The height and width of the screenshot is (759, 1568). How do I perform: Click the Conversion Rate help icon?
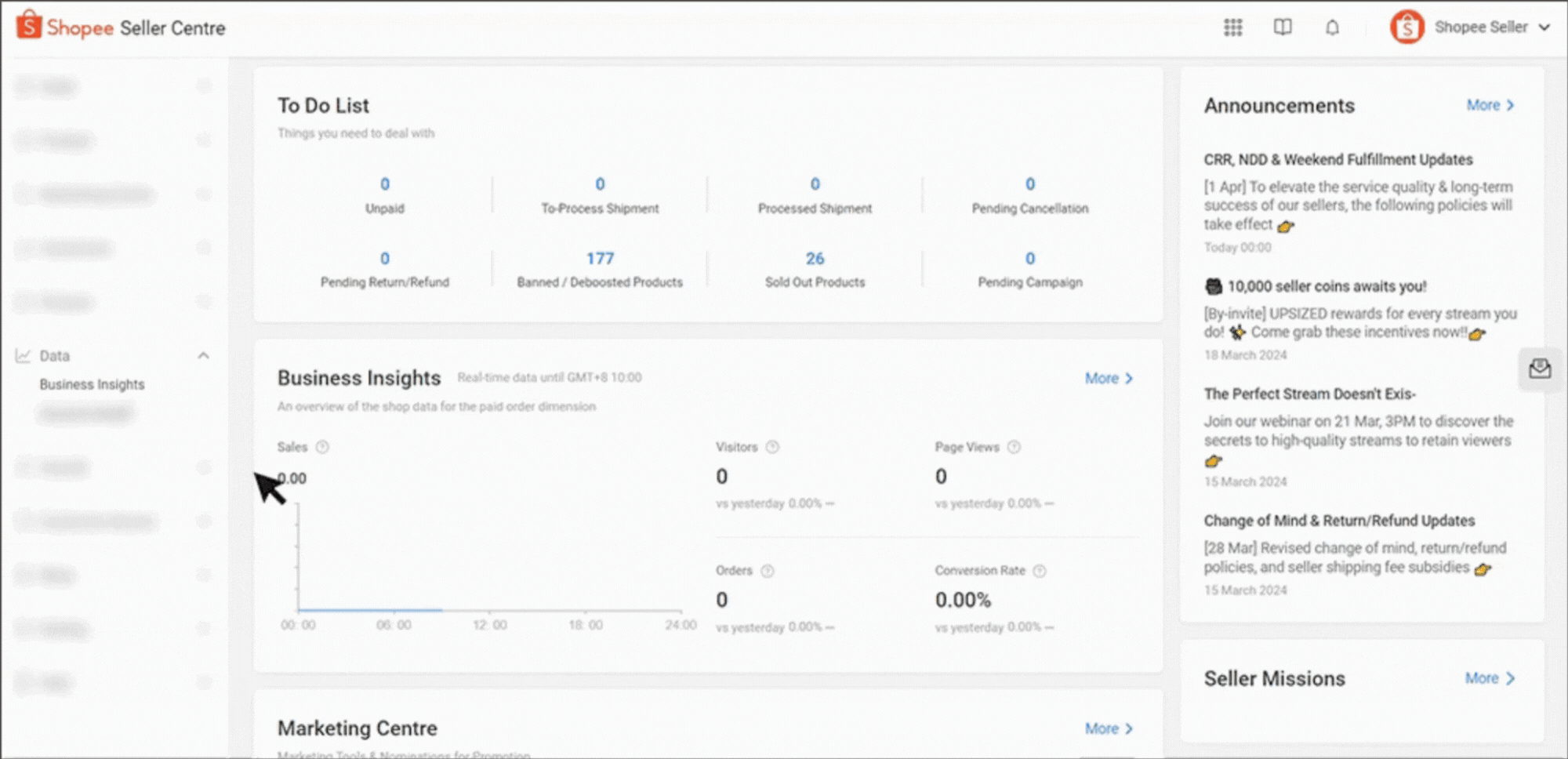pos(1040,571)
